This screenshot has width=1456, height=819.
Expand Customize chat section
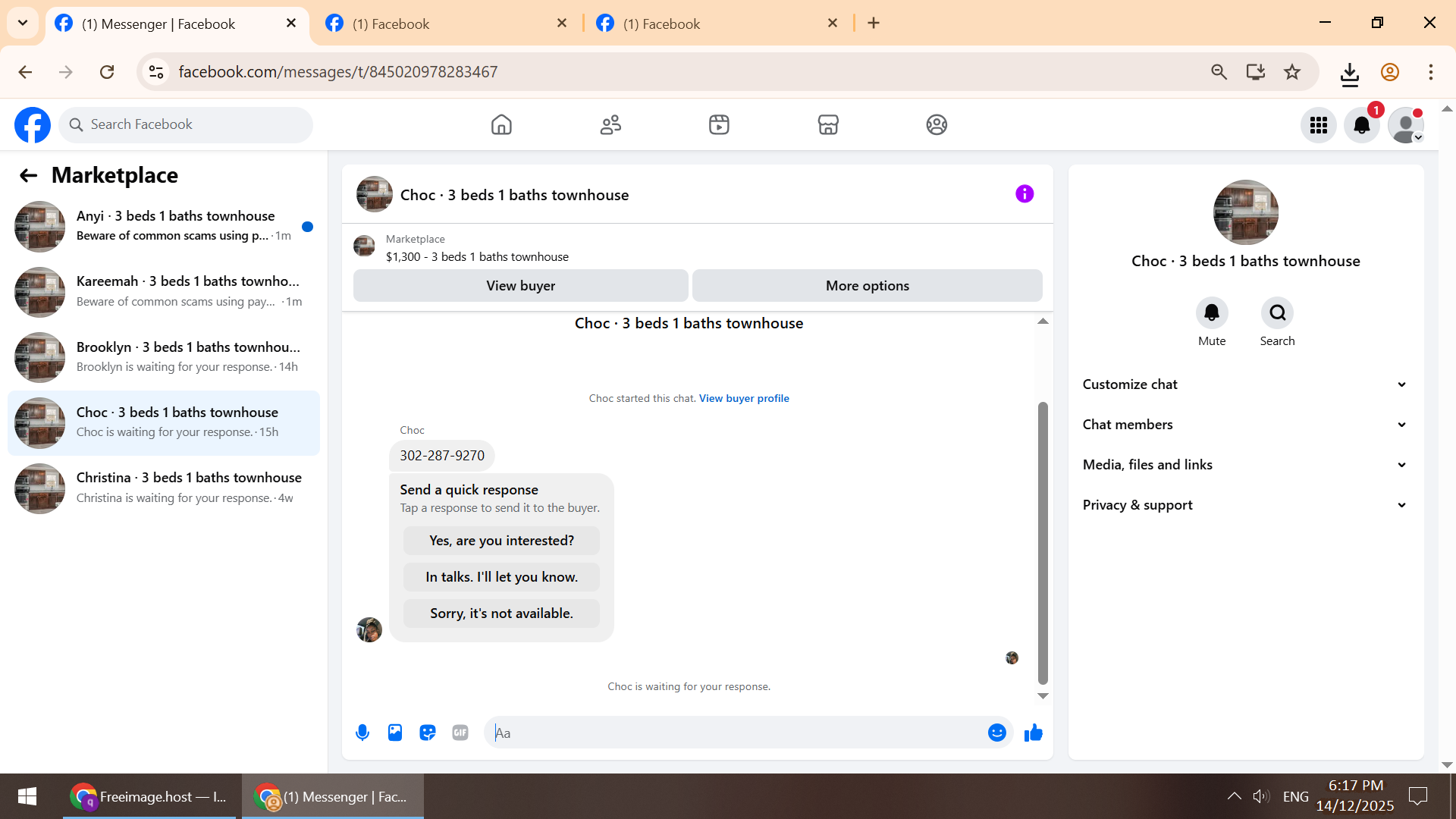1245,384
